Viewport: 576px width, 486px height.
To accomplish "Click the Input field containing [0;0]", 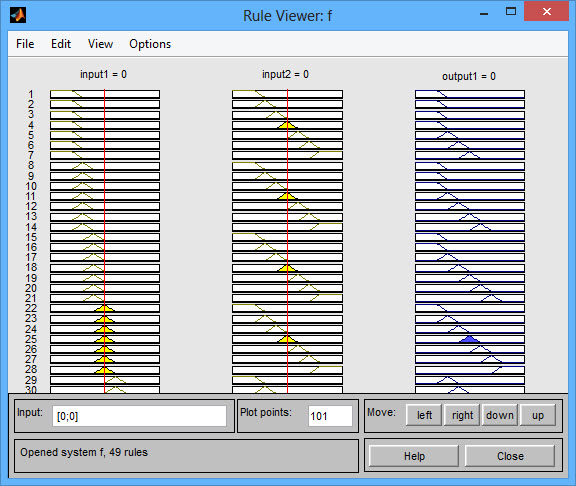I will [139, 416].
